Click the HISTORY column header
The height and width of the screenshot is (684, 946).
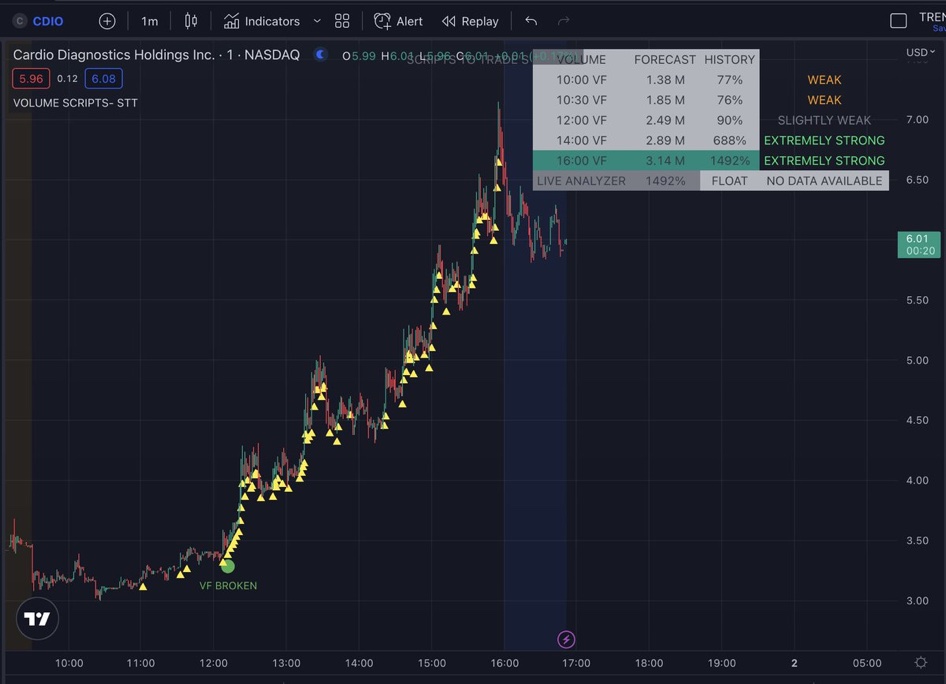[x=729, y=60]
